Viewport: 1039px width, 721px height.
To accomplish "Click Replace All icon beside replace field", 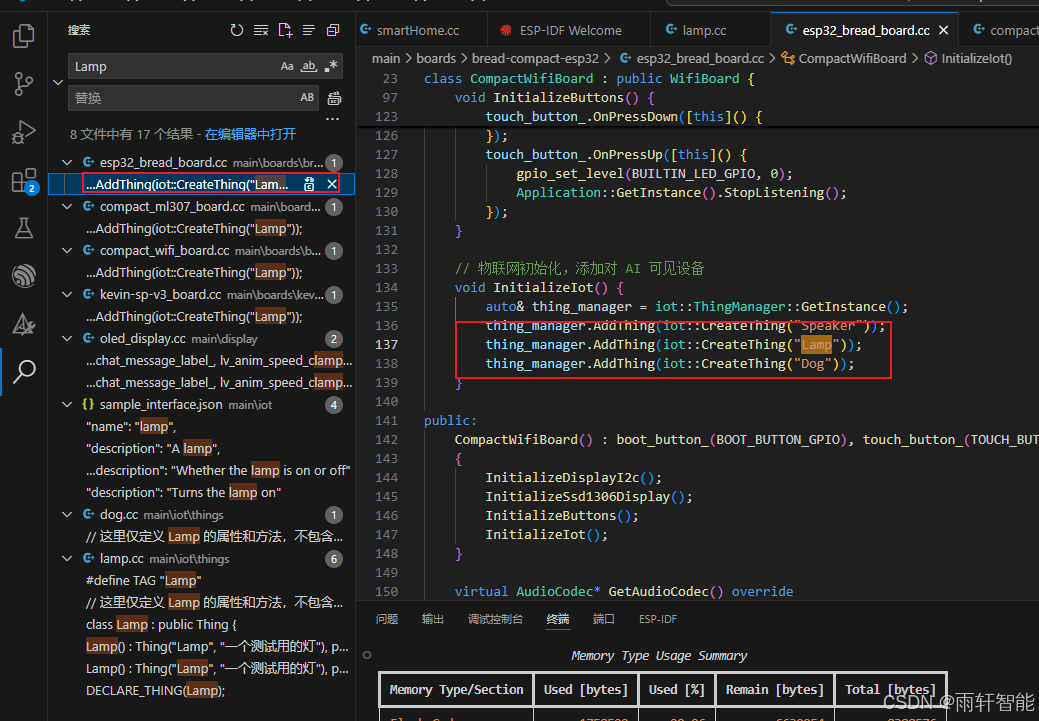I will click(335, 98).
